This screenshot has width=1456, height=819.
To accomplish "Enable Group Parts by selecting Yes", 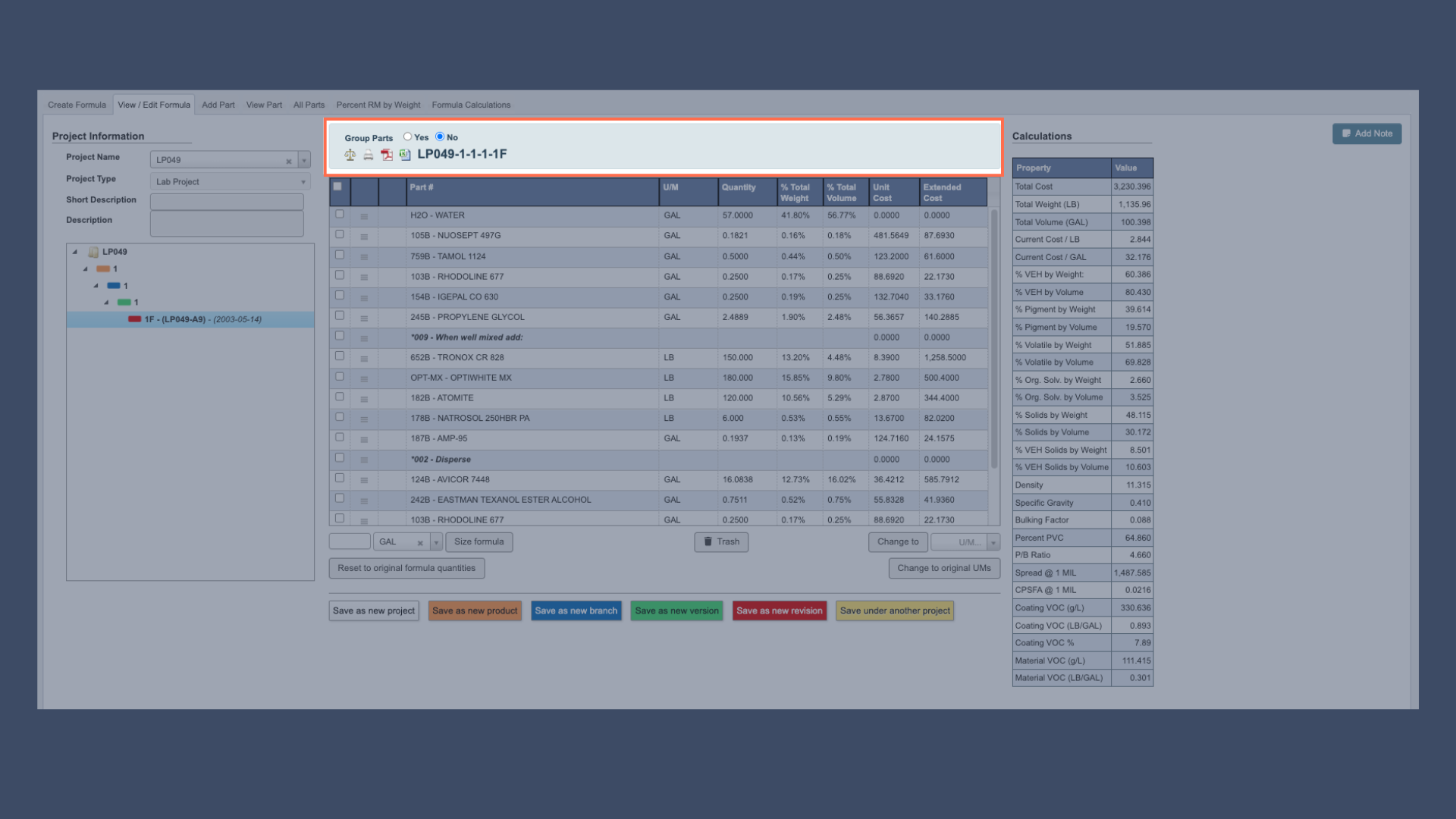I will click(x=408, y=137).
